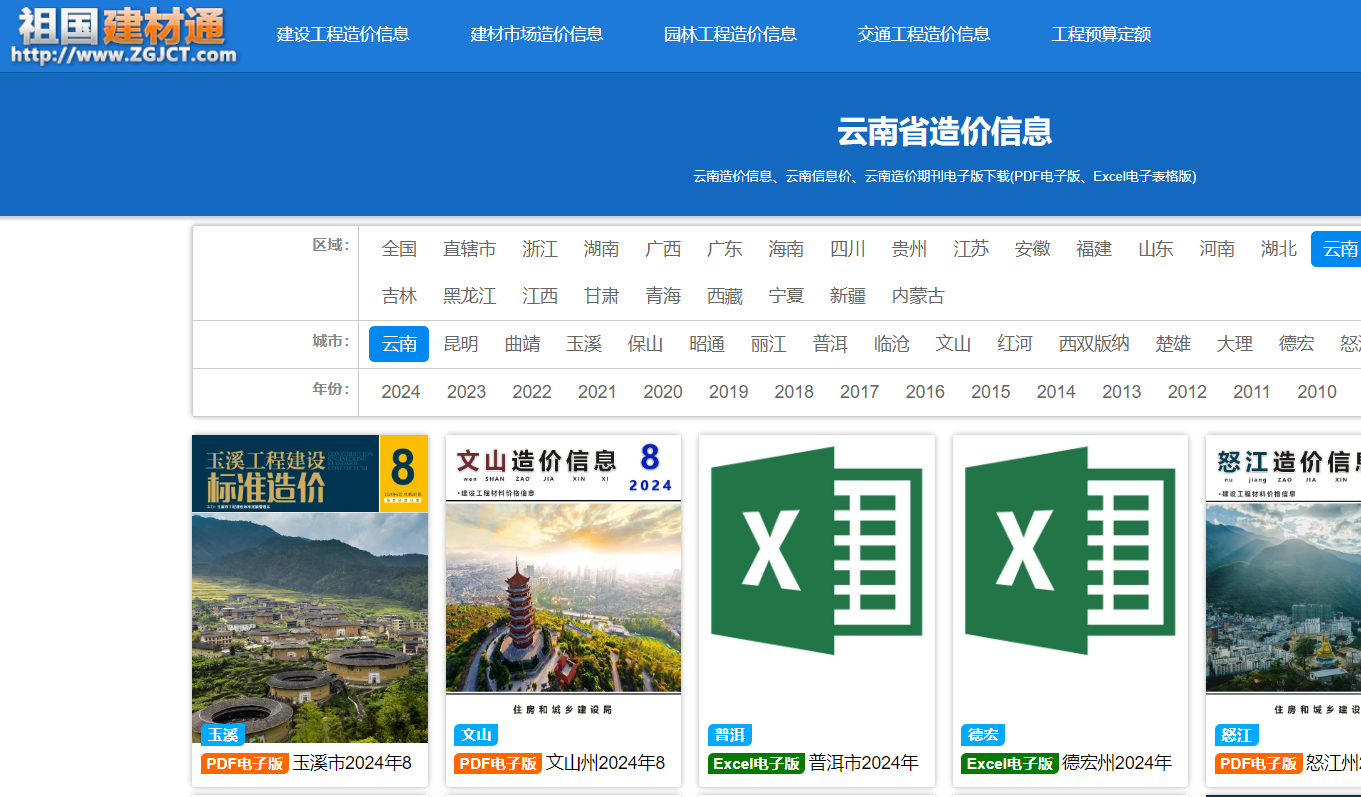The image size is (1361, 797).
Task: Select region 宁夏
Action: [786, 296]
